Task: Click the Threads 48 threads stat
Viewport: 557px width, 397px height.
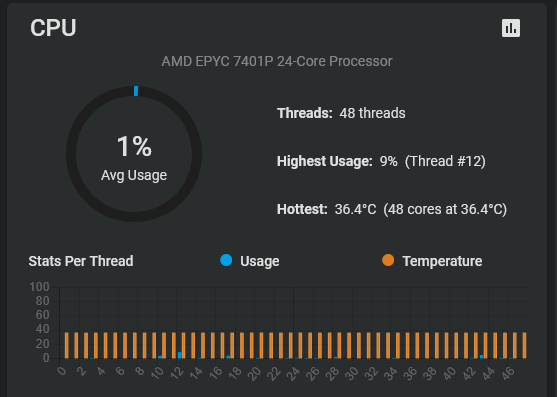Action: pos(341,113)
